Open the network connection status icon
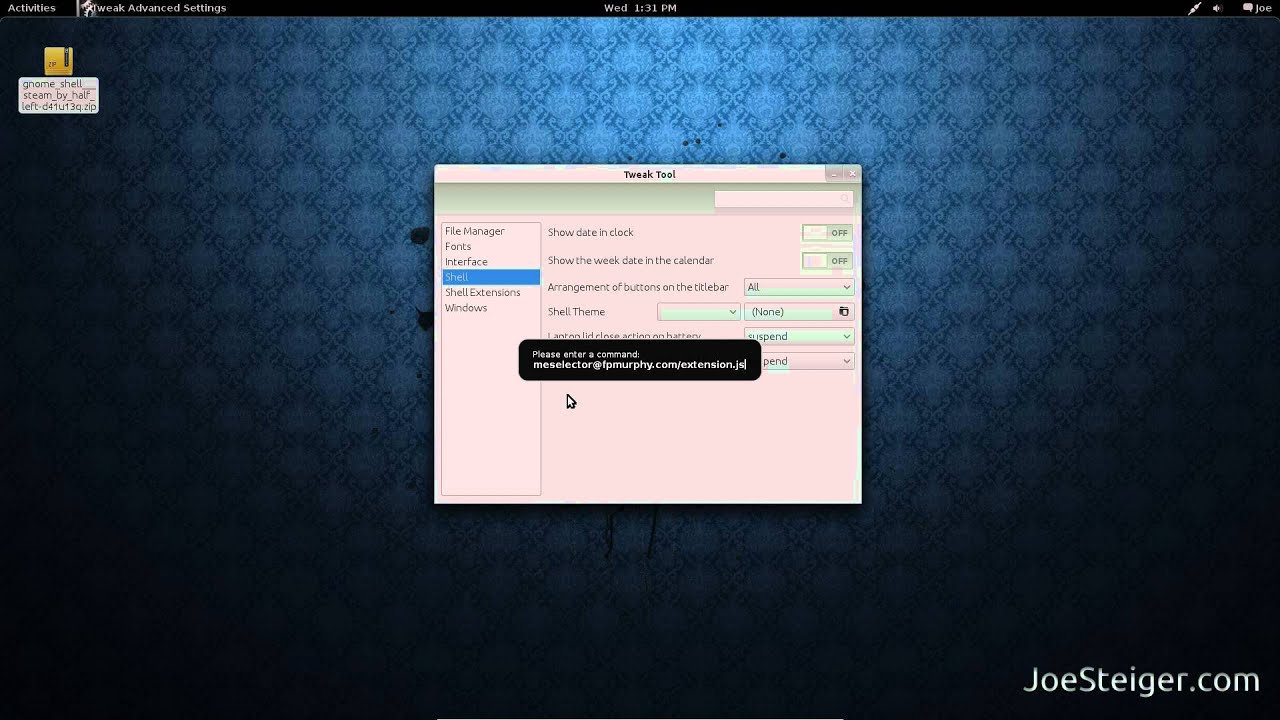 1194,8
